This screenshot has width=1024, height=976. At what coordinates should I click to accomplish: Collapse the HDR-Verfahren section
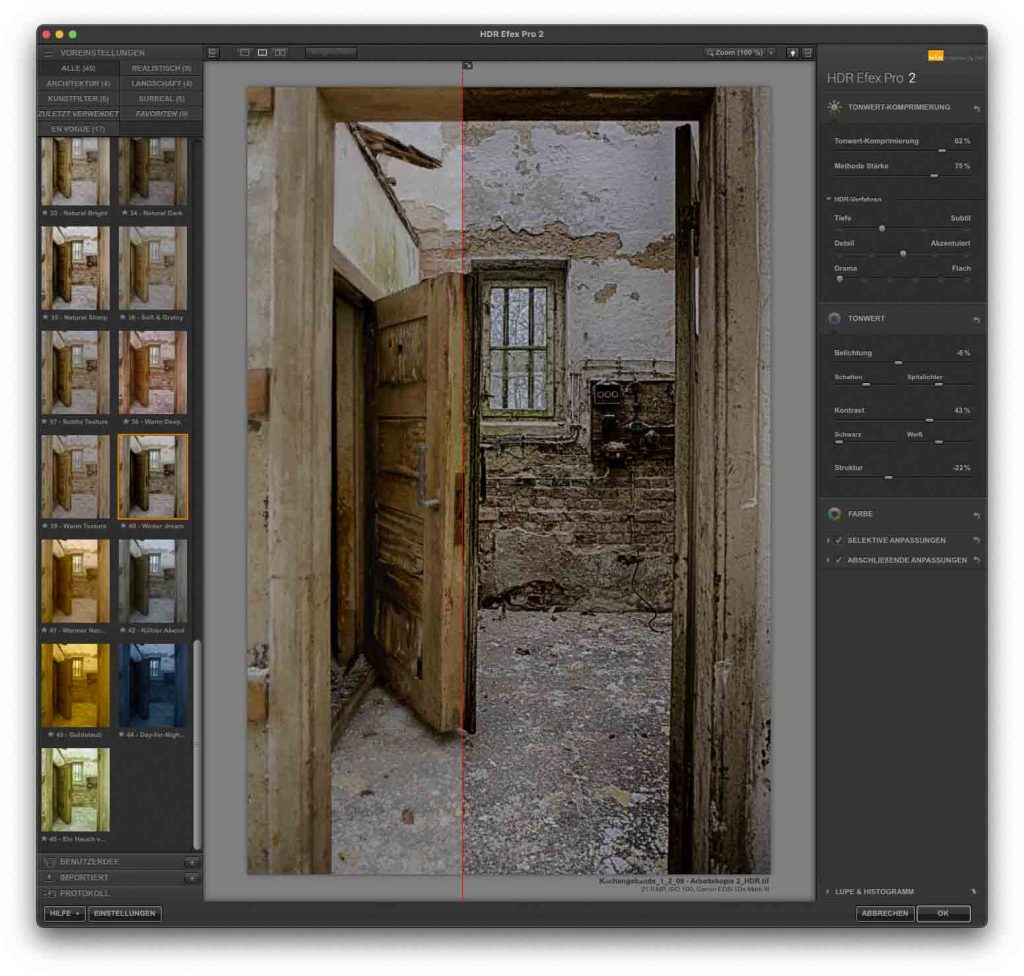coord(828,199)
